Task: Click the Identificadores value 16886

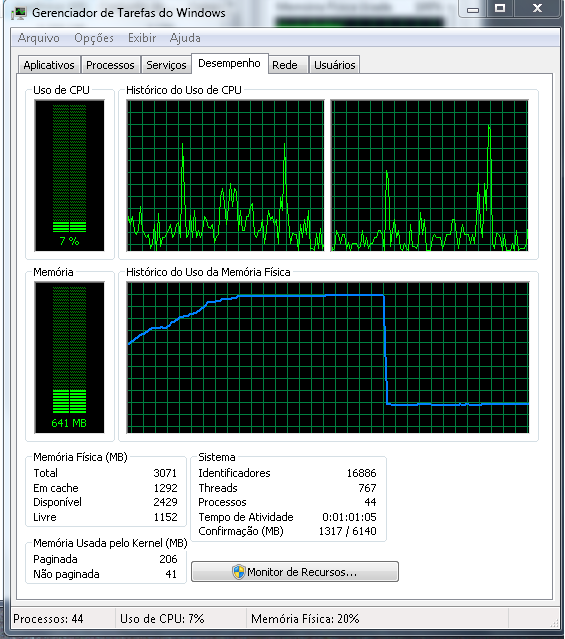Action: point(361,473)
